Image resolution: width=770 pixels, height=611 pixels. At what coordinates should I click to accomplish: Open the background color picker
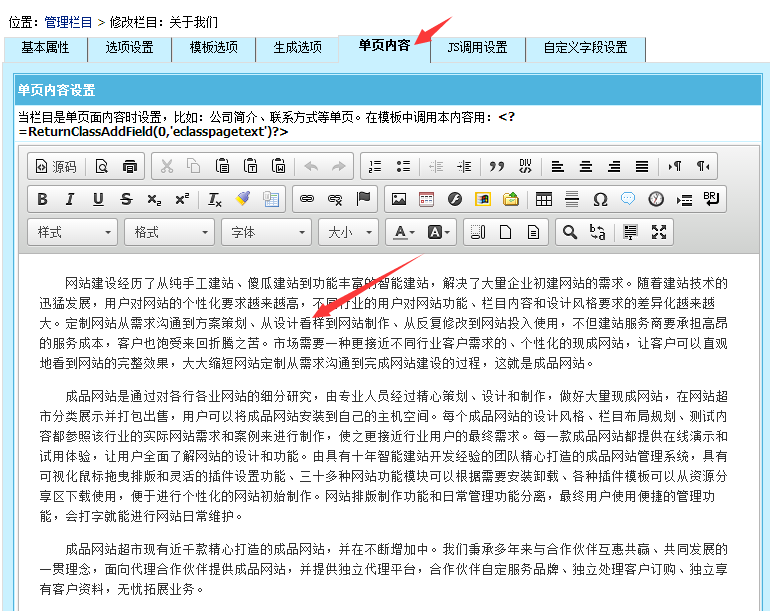(x=439, y=232)
